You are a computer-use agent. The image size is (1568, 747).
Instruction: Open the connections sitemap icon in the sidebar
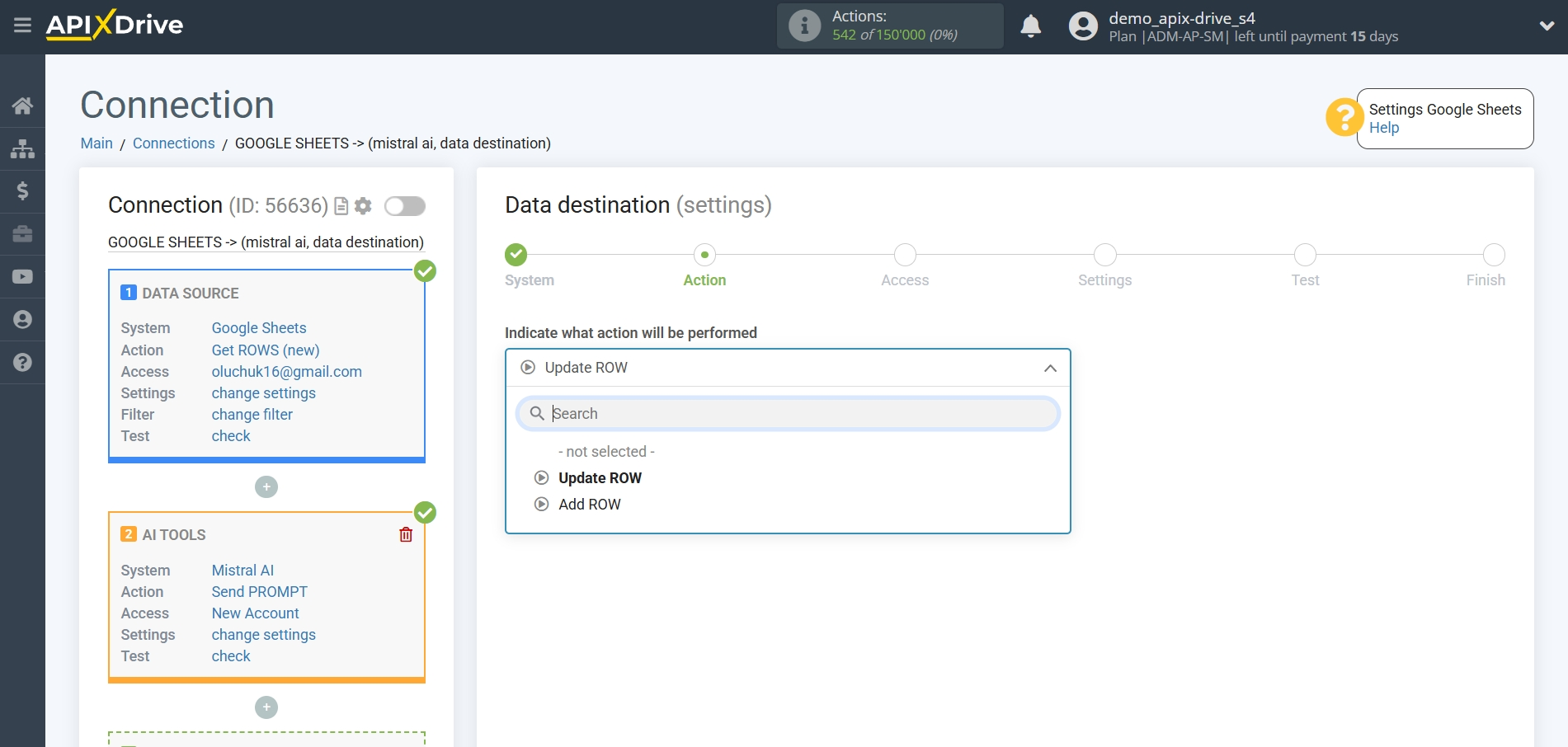point(22,148)
